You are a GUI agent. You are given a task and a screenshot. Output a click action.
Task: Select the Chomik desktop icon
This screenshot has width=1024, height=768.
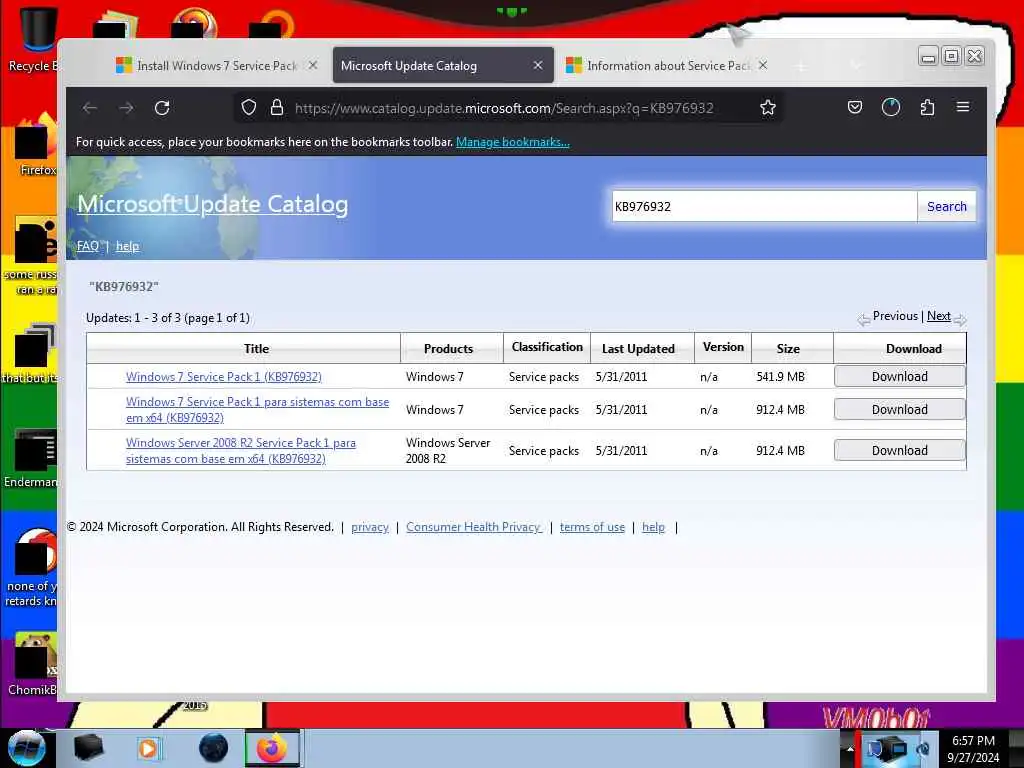[33, 664]
